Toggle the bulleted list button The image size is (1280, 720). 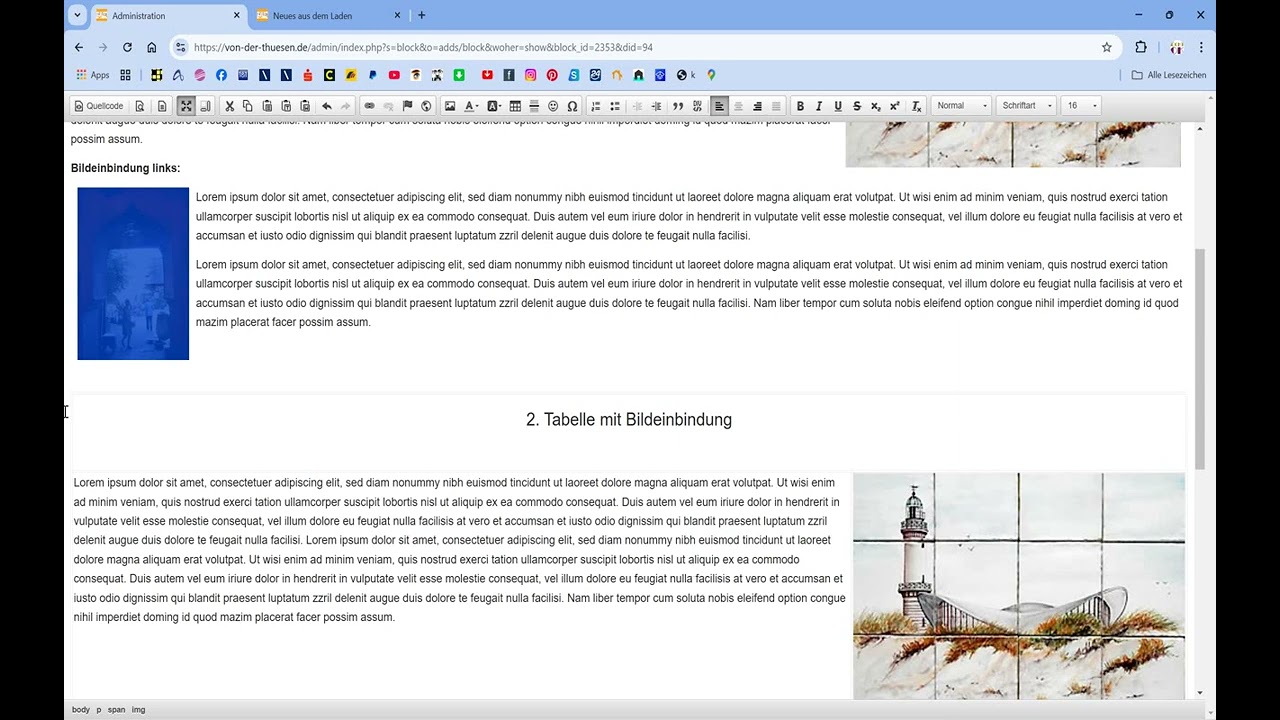pyautogui.click(x=615, y=106)
